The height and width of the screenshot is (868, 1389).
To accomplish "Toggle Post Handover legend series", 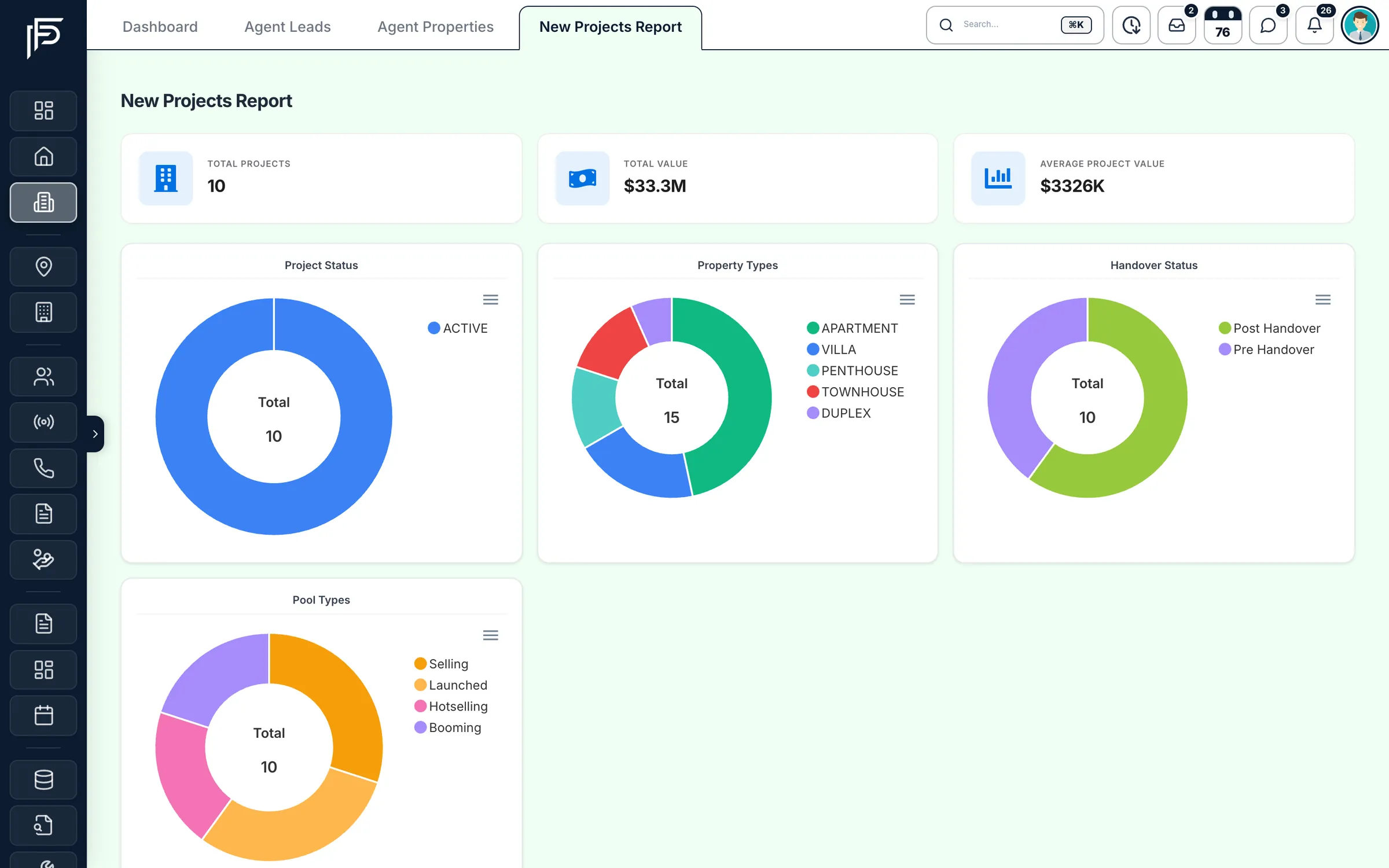I will point(1269,328).
